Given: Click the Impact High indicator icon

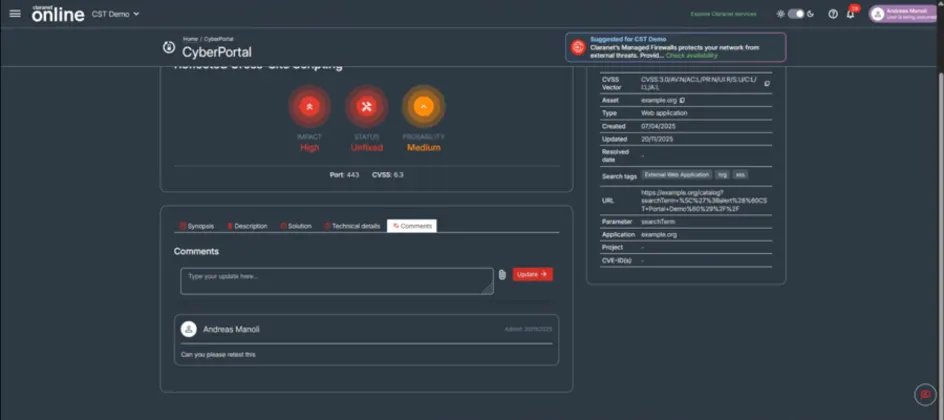Looking at the screenshot, I should (309, 107).
